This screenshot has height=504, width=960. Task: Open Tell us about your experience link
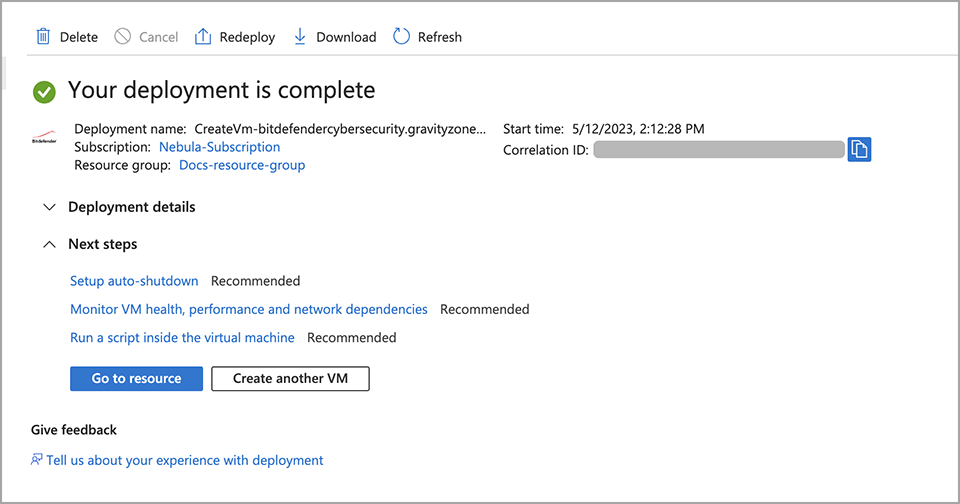point(184,460)
